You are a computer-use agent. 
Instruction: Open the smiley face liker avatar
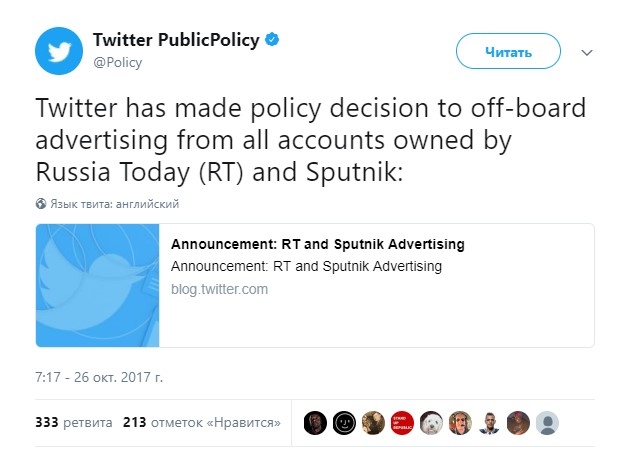pyautogui.click(x=344, y=422)
